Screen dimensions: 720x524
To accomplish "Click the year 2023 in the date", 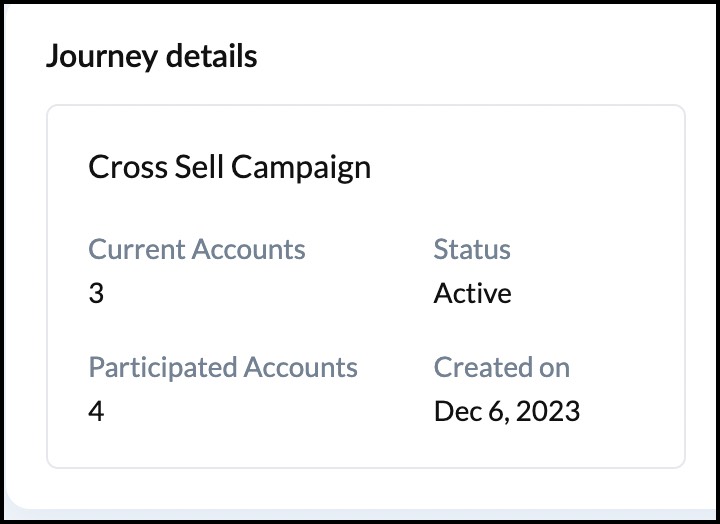I will (549, 411).
